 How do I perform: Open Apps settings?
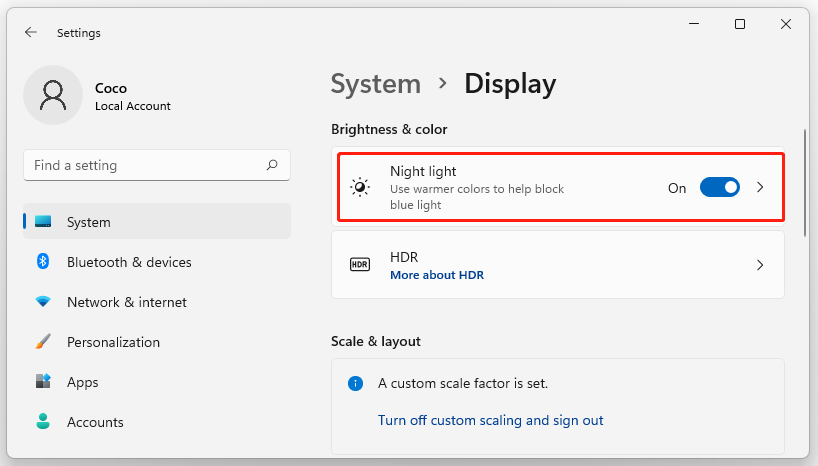pos(157,382)
